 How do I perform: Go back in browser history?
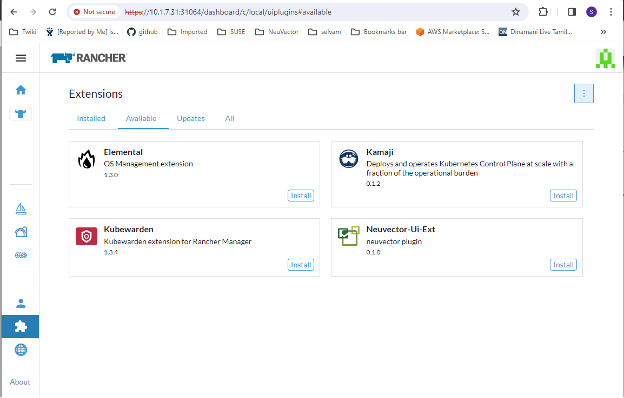coord(14,12)
